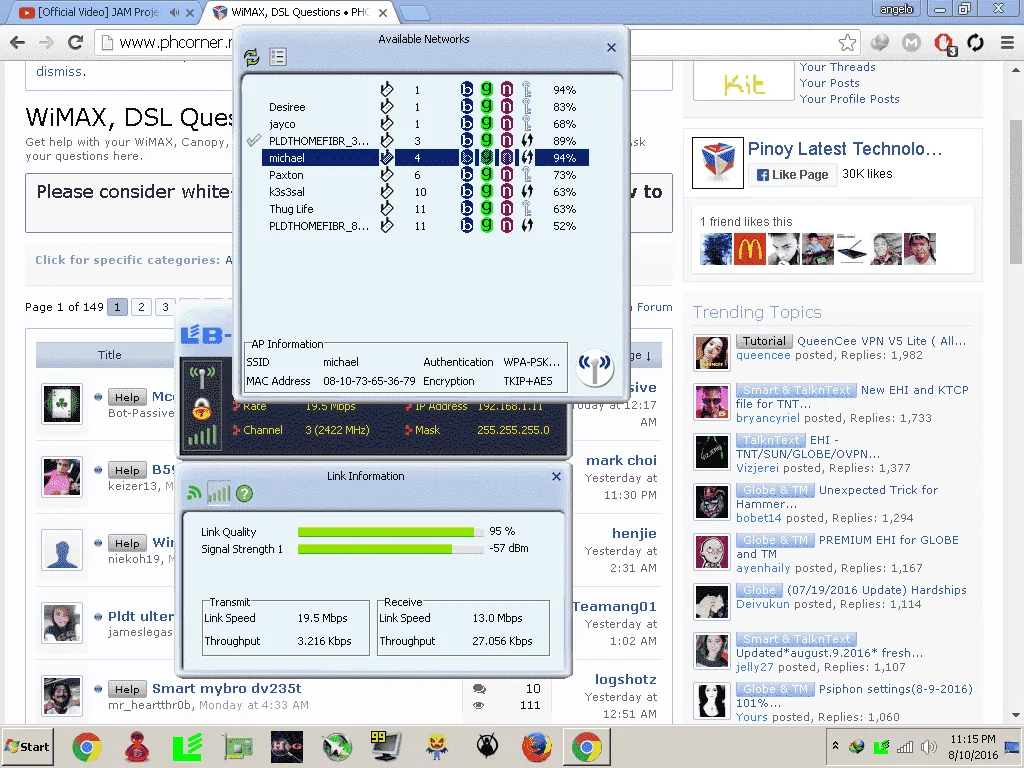Select the highlighted michael network

tap(424, 158)
